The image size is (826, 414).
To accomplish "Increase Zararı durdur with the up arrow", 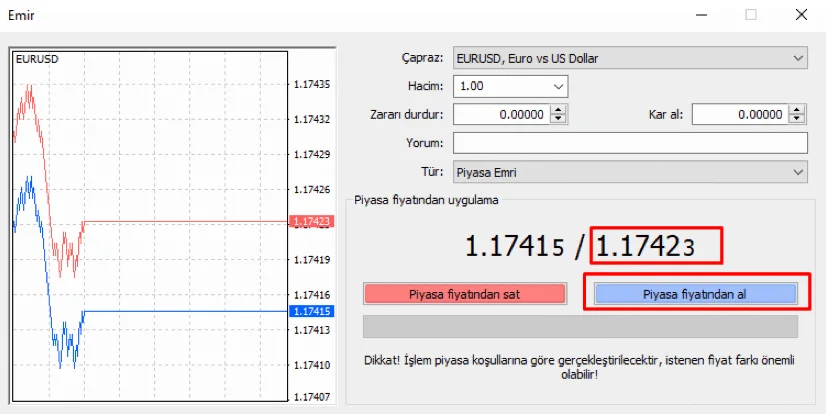I will coord(558,110).
